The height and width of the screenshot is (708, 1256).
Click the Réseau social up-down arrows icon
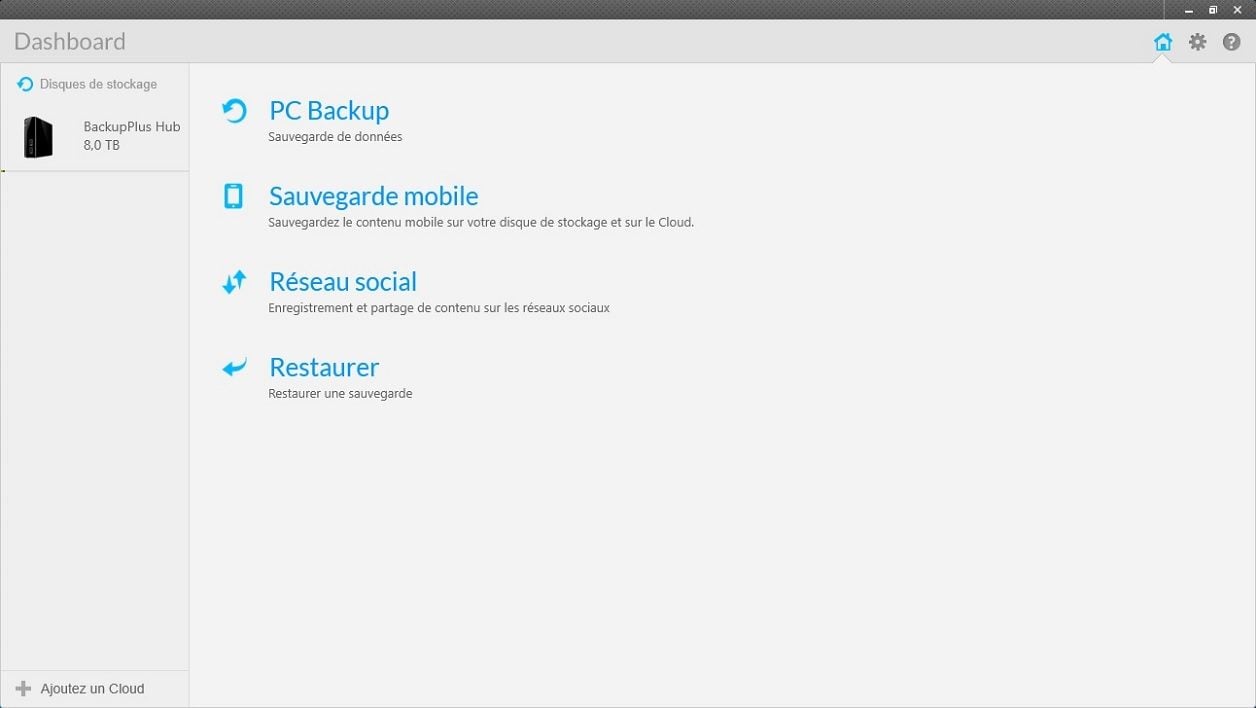(x=234, y=282)
